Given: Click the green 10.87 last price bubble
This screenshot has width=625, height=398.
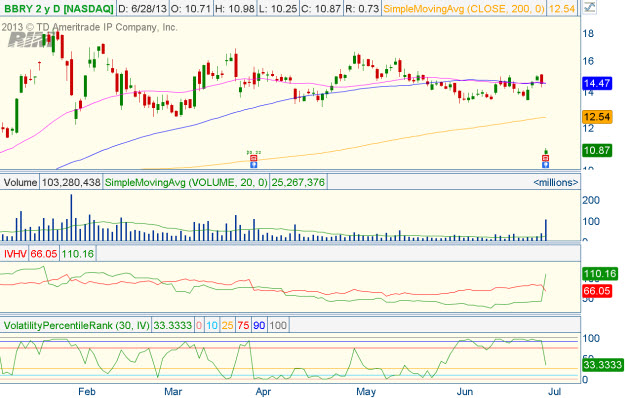Looking at the screenshot, I should [x=597, y=150].
